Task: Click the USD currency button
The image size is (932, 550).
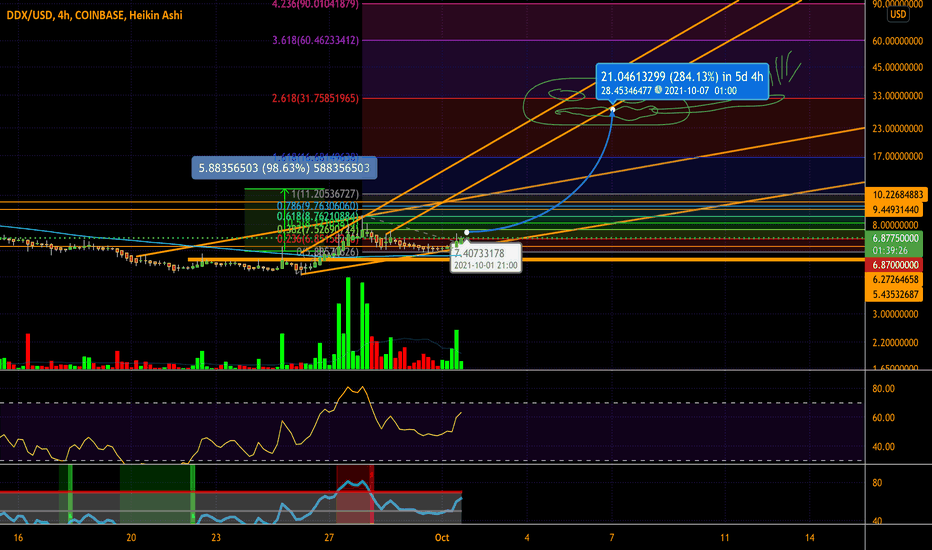Action: coord(898,14)
